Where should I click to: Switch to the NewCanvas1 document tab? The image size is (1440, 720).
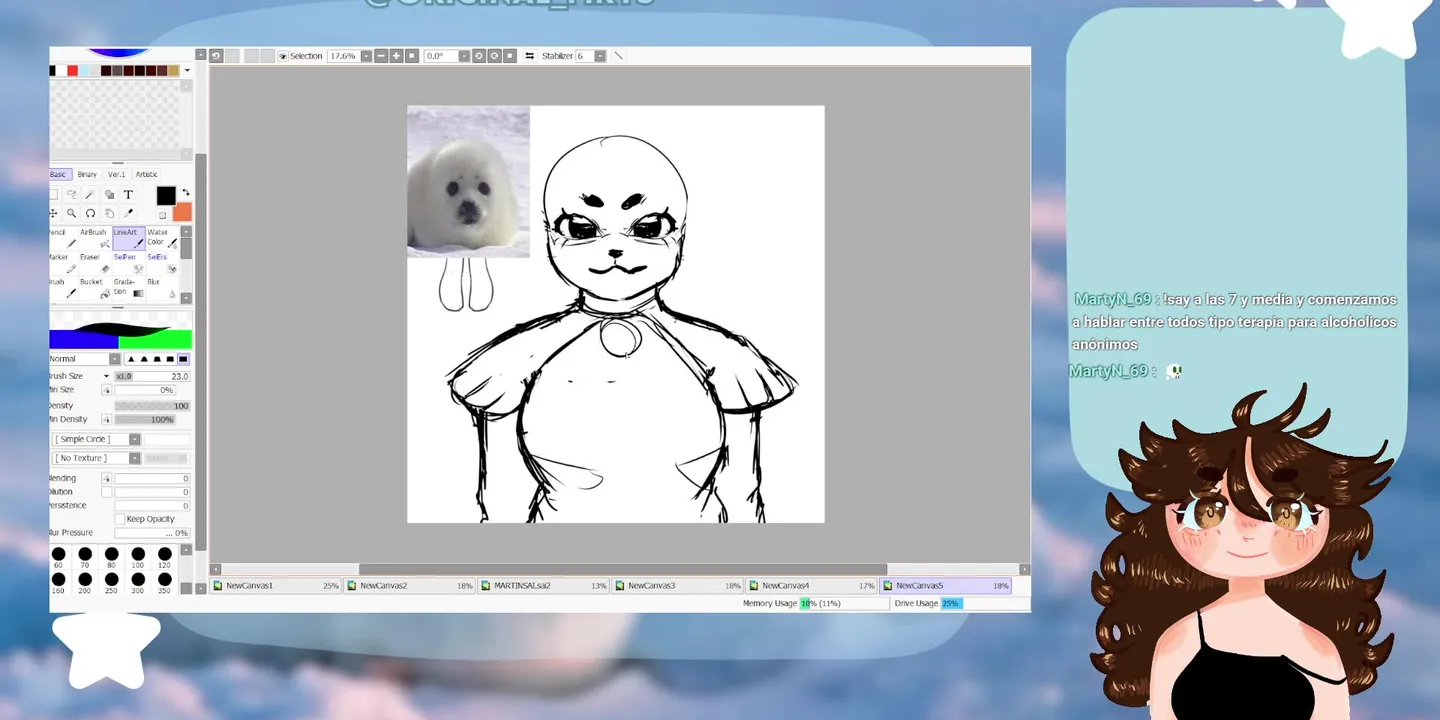(x=277, y=586)
